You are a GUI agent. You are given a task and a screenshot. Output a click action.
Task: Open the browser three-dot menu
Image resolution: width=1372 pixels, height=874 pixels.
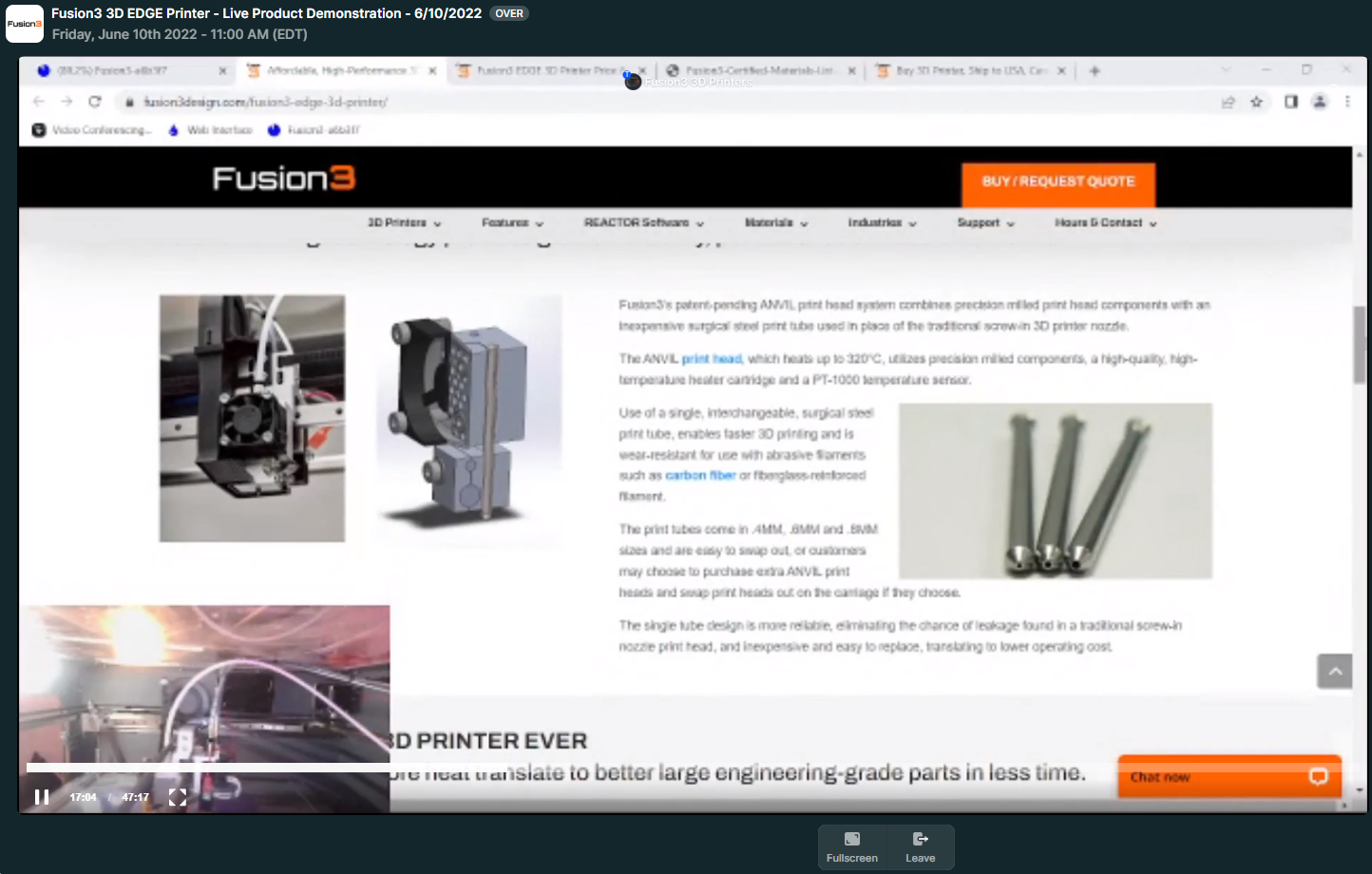(1347, 102)
